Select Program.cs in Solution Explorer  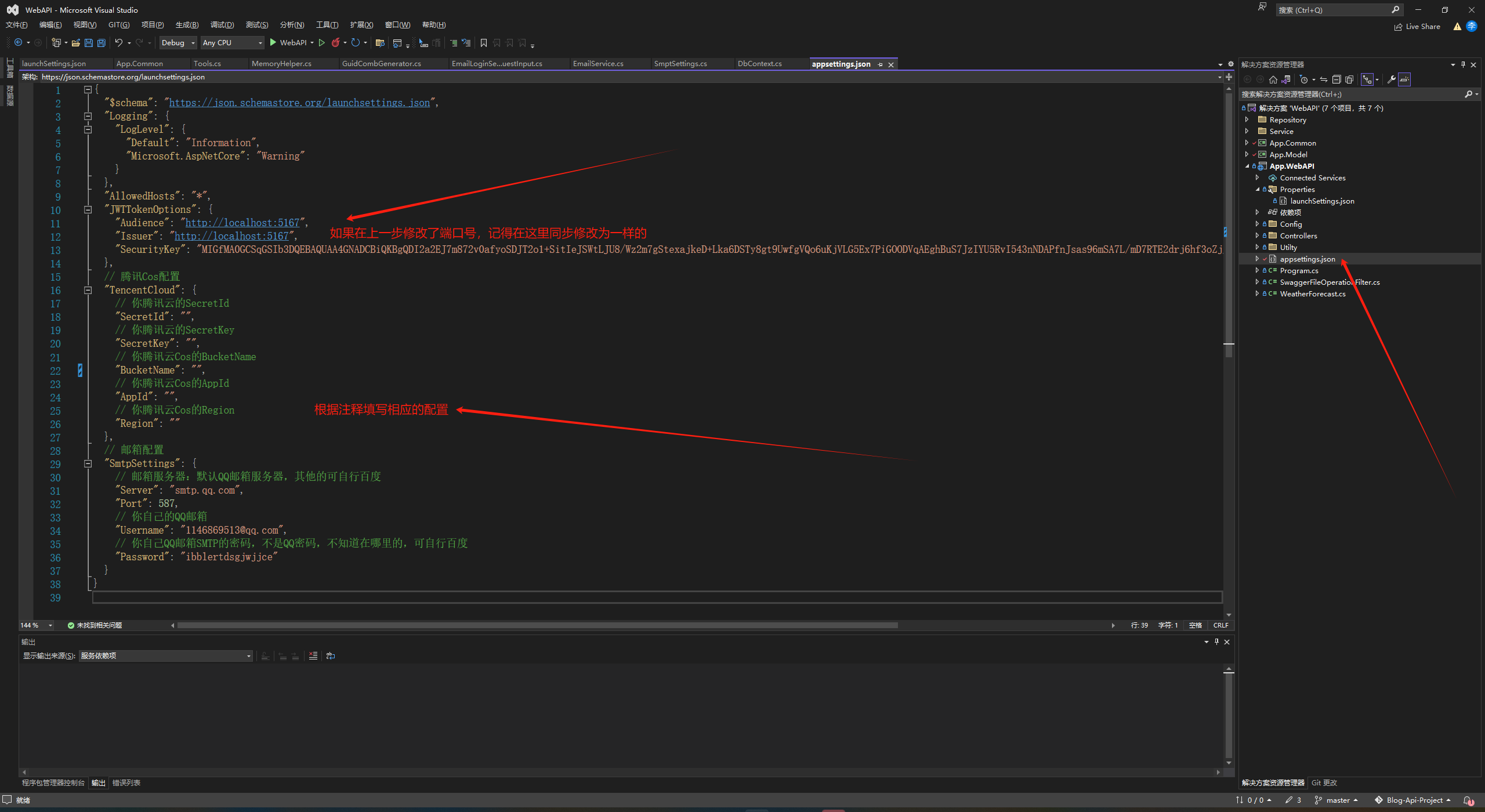pyautogui.click(x=1299, y=270)
